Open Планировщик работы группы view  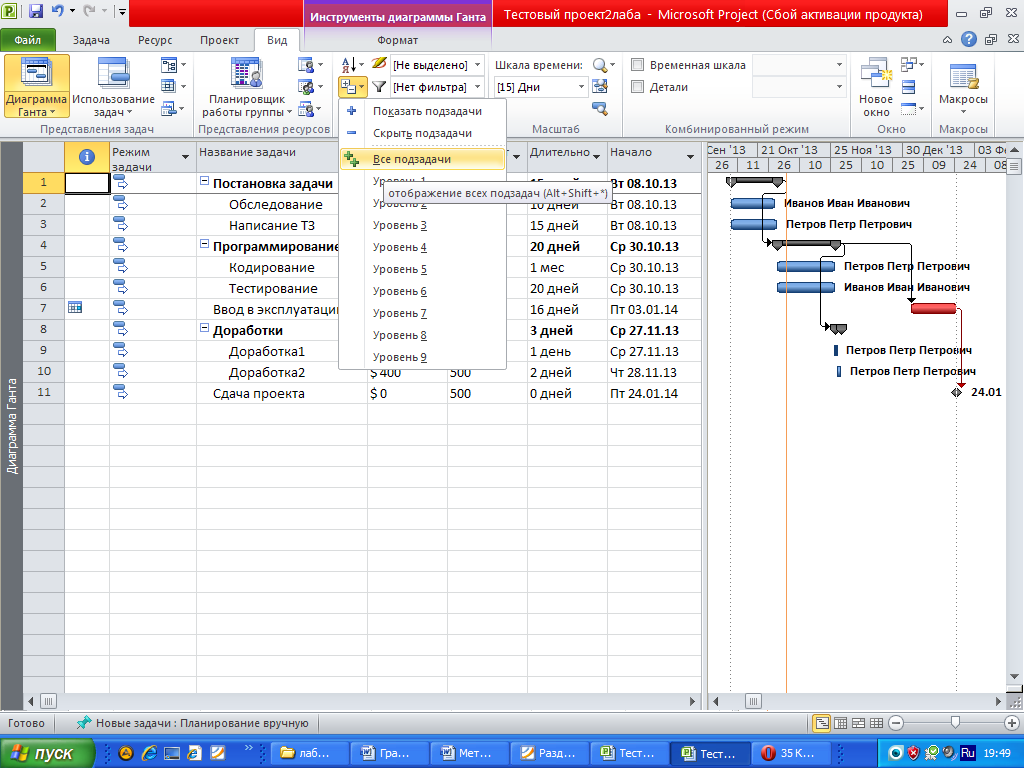coord(247,86)
